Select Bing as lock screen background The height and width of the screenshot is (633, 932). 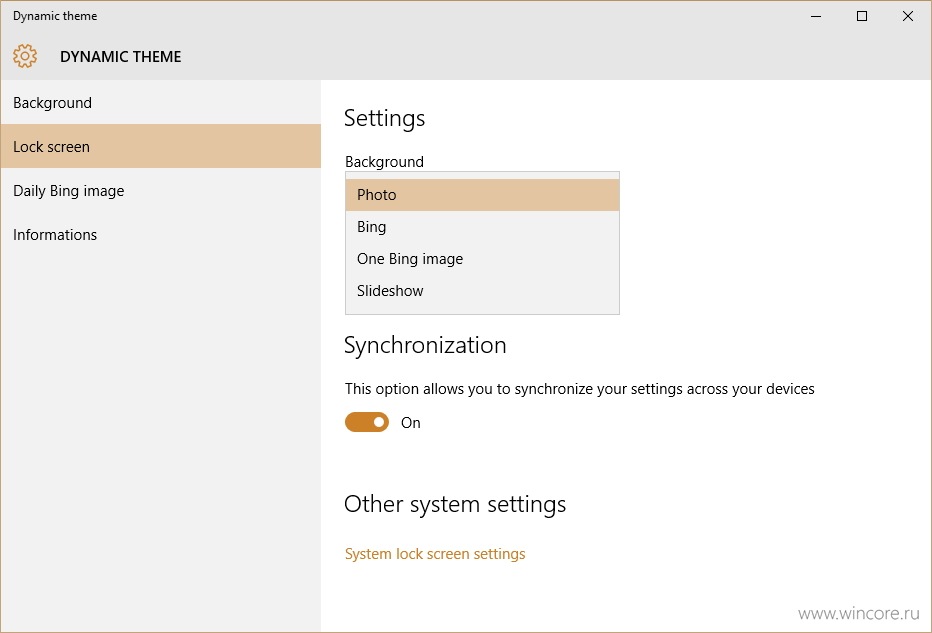482,226
